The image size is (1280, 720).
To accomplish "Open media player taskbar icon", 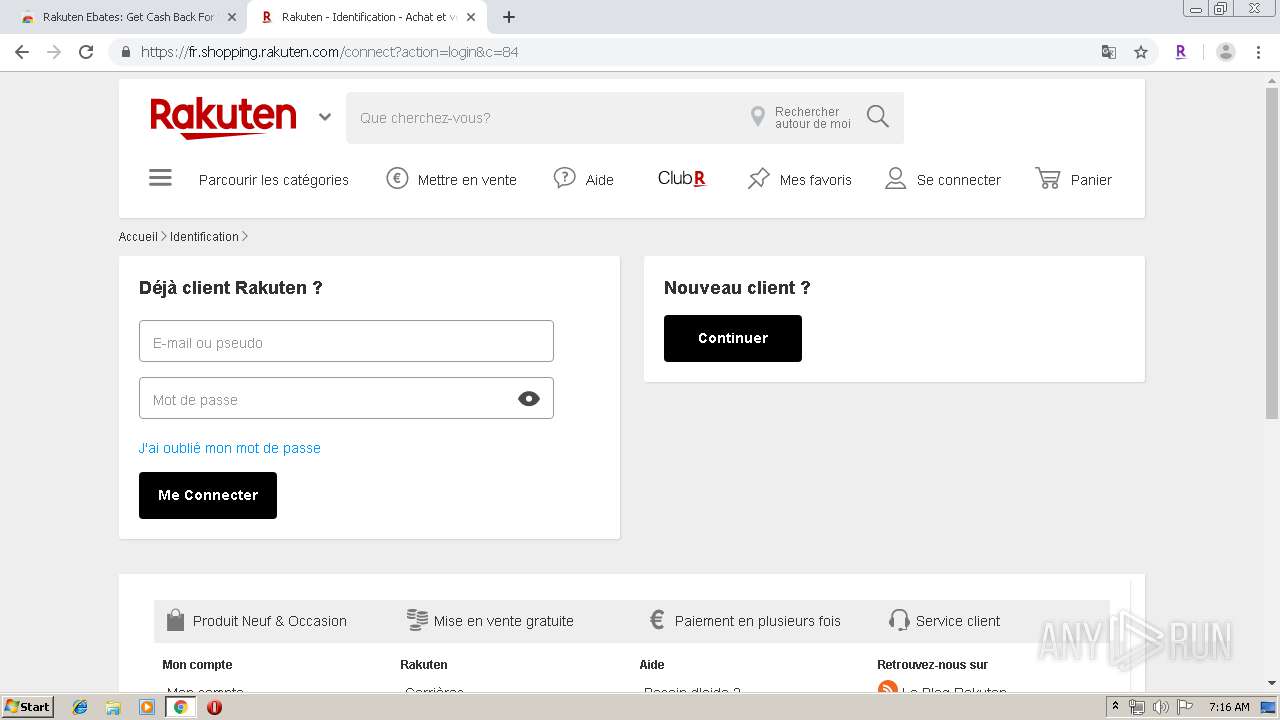I will (147, 707).
